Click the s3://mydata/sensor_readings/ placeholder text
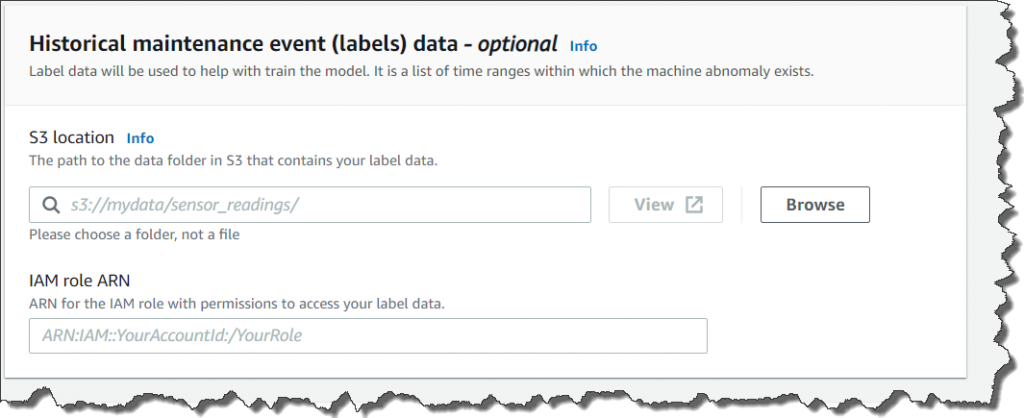 [x=186, y=205]
